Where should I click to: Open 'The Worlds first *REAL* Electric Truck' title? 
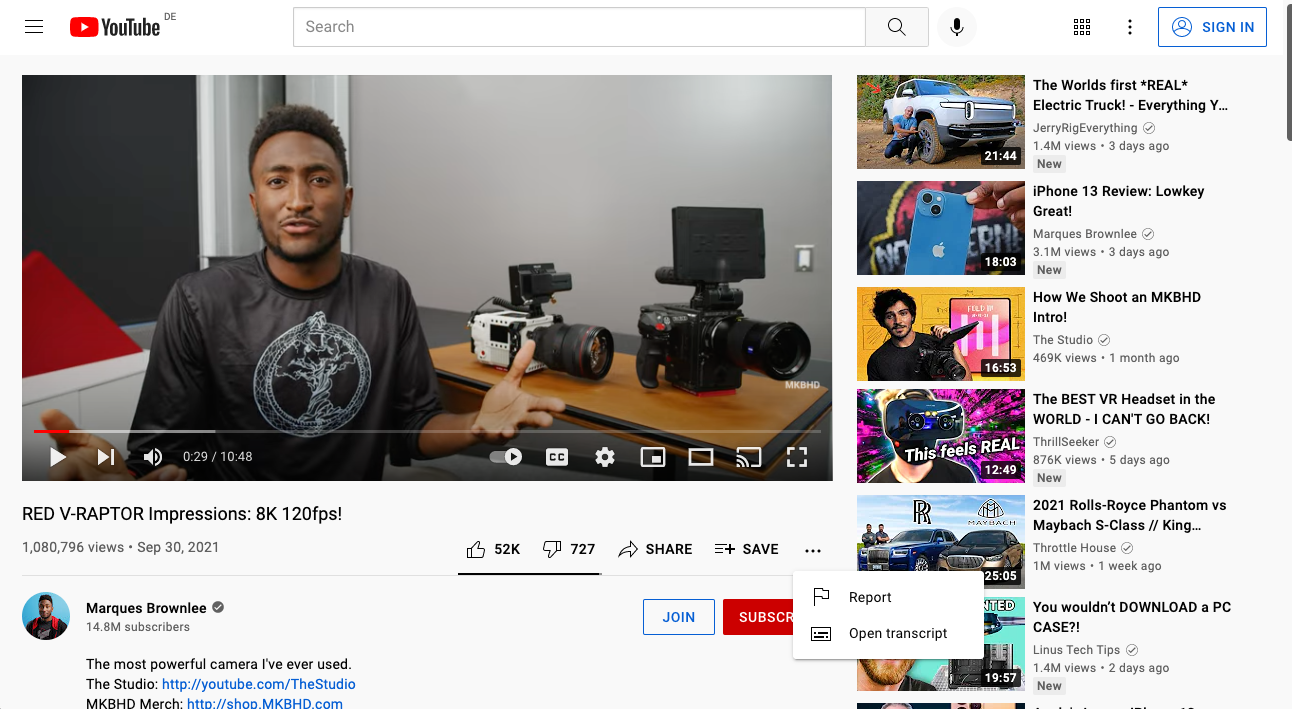tap(1130, 95)
